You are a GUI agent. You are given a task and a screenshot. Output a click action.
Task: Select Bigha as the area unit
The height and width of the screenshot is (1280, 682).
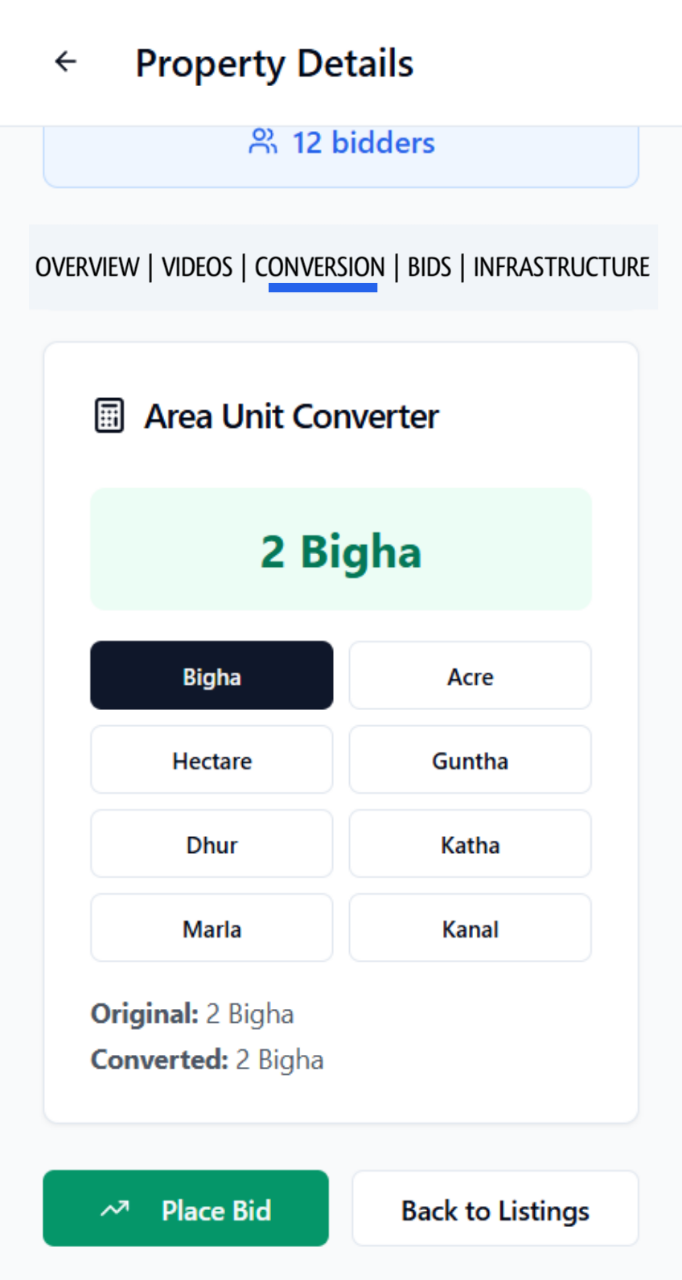[x=212, y=676]
